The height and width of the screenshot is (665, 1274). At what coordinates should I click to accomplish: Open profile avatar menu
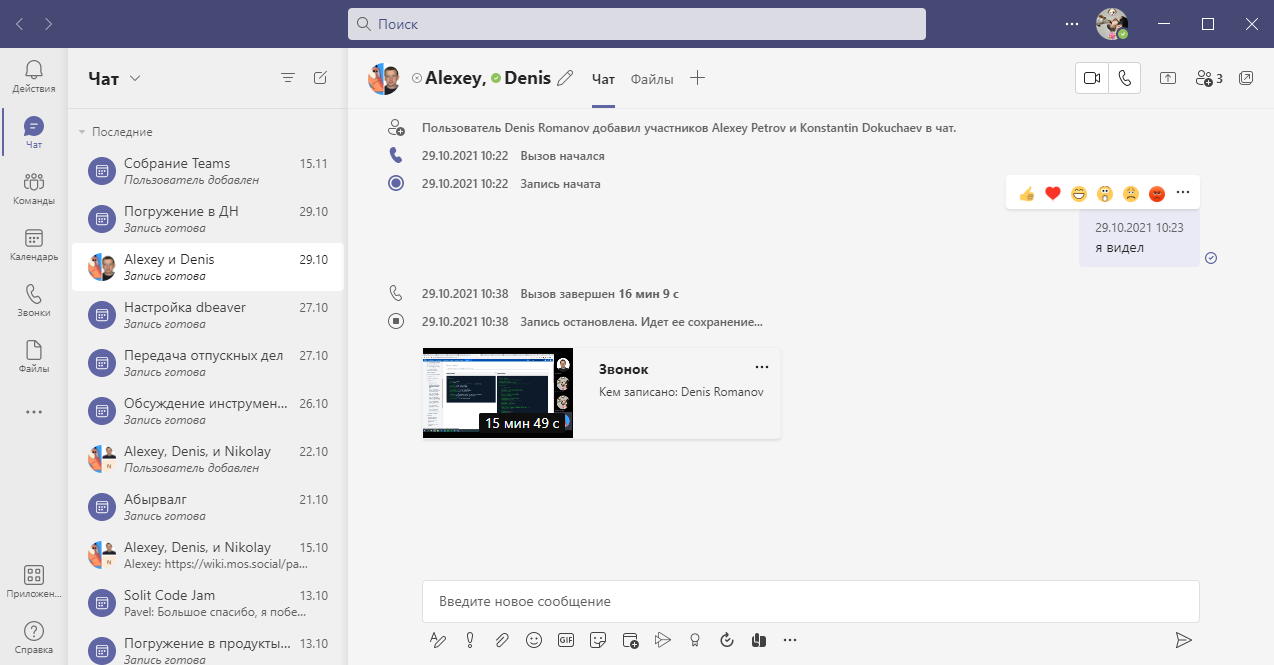[x=1111, y=24]
